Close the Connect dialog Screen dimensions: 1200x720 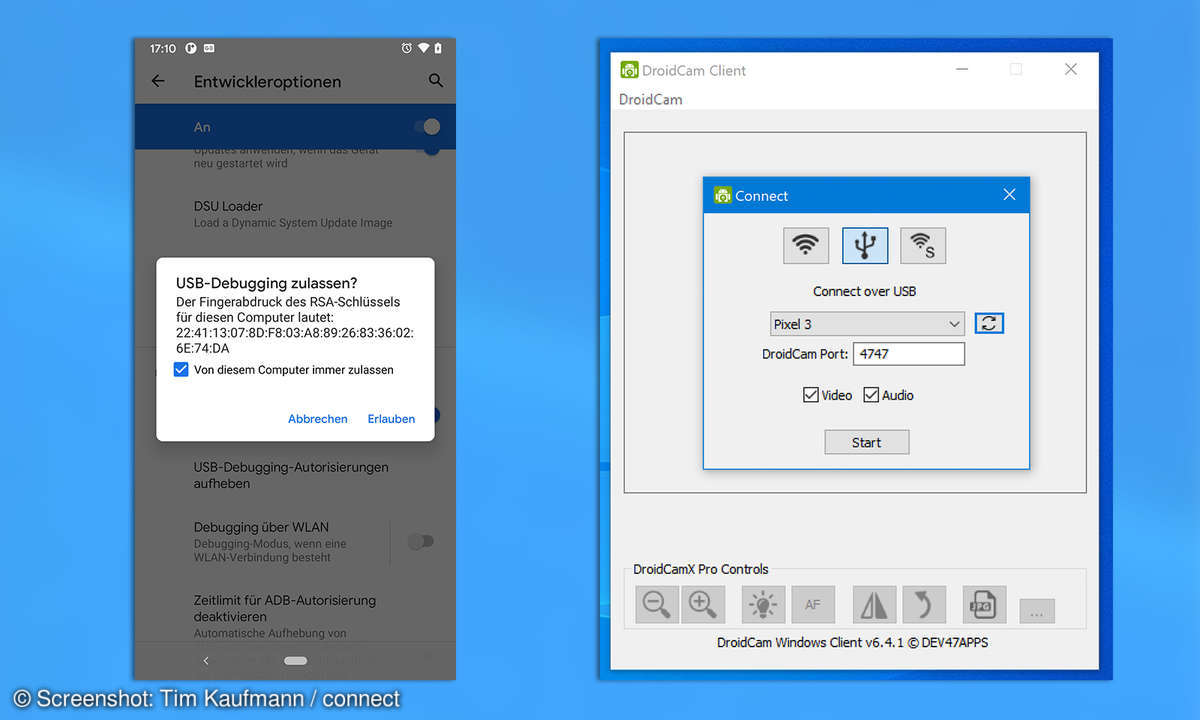[1009, 195]
